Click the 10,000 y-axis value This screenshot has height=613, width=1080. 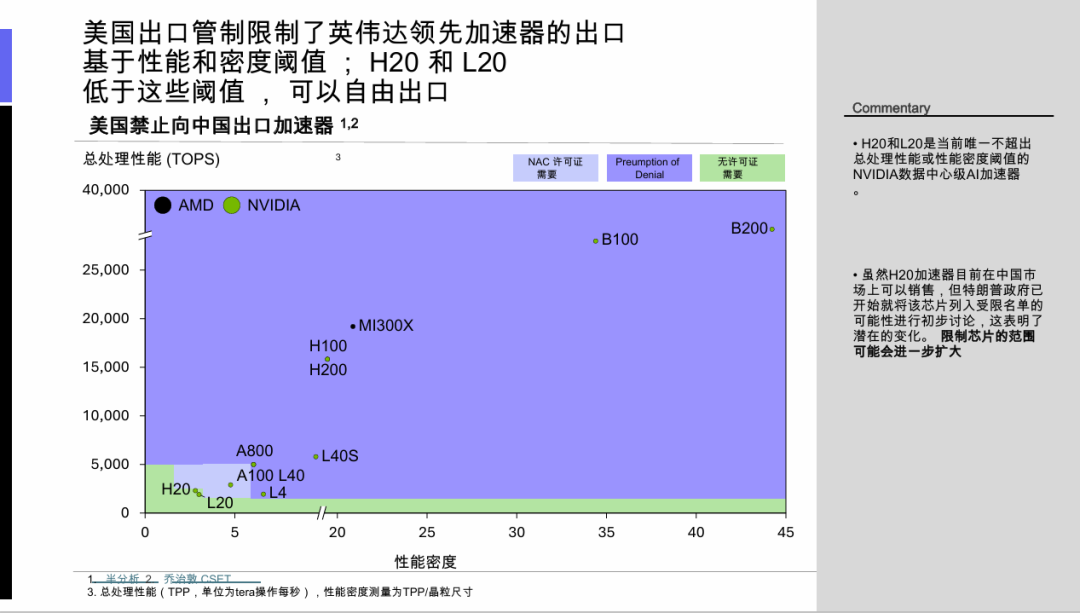[105, 415]
